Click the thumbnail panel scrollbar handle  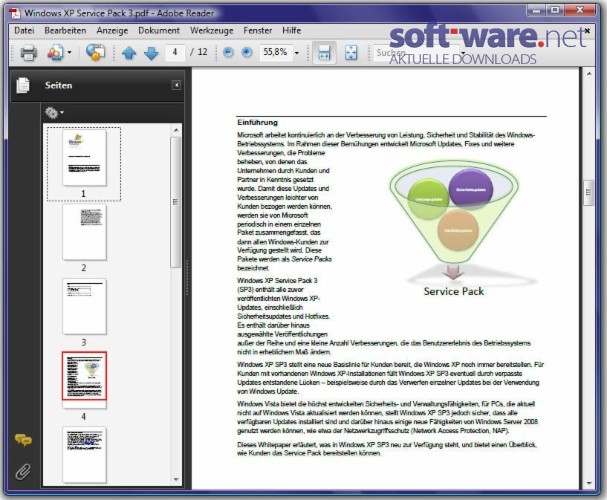[176, 202]
